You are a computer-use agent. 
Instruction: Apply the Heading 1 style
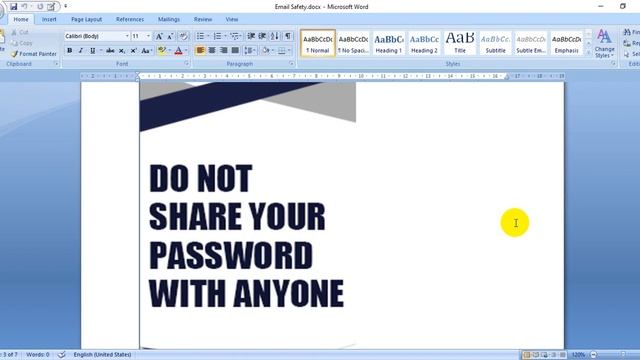coord(389,43)
